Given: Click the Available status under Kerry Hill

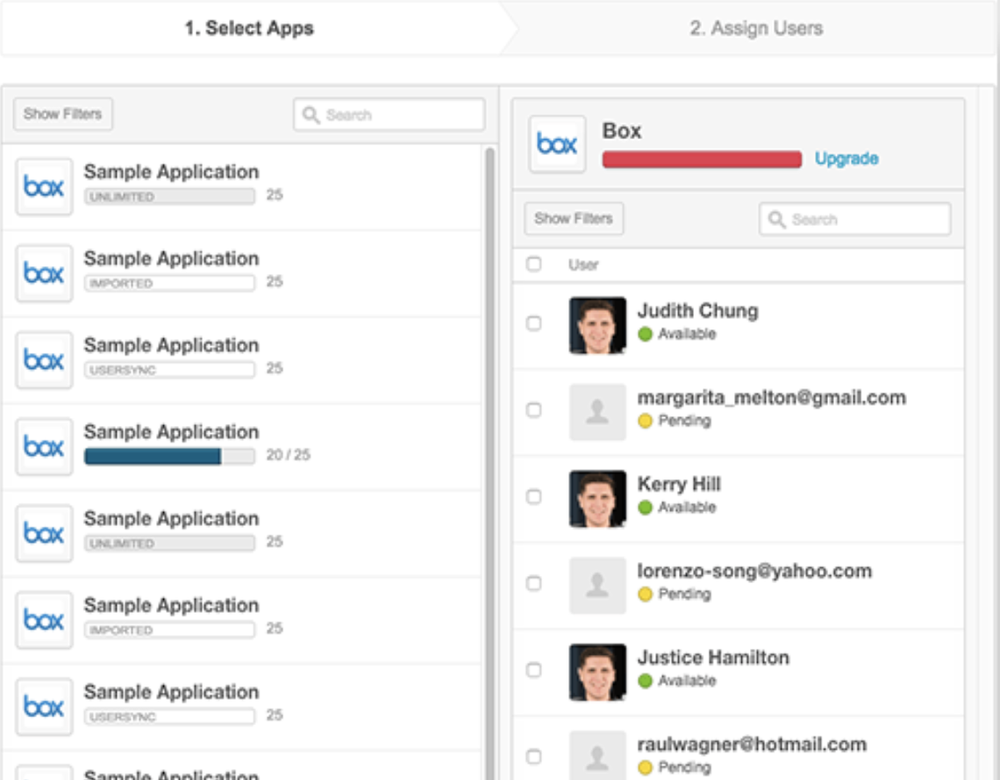Looking at the screenshot, I should (x=677, y=507).
